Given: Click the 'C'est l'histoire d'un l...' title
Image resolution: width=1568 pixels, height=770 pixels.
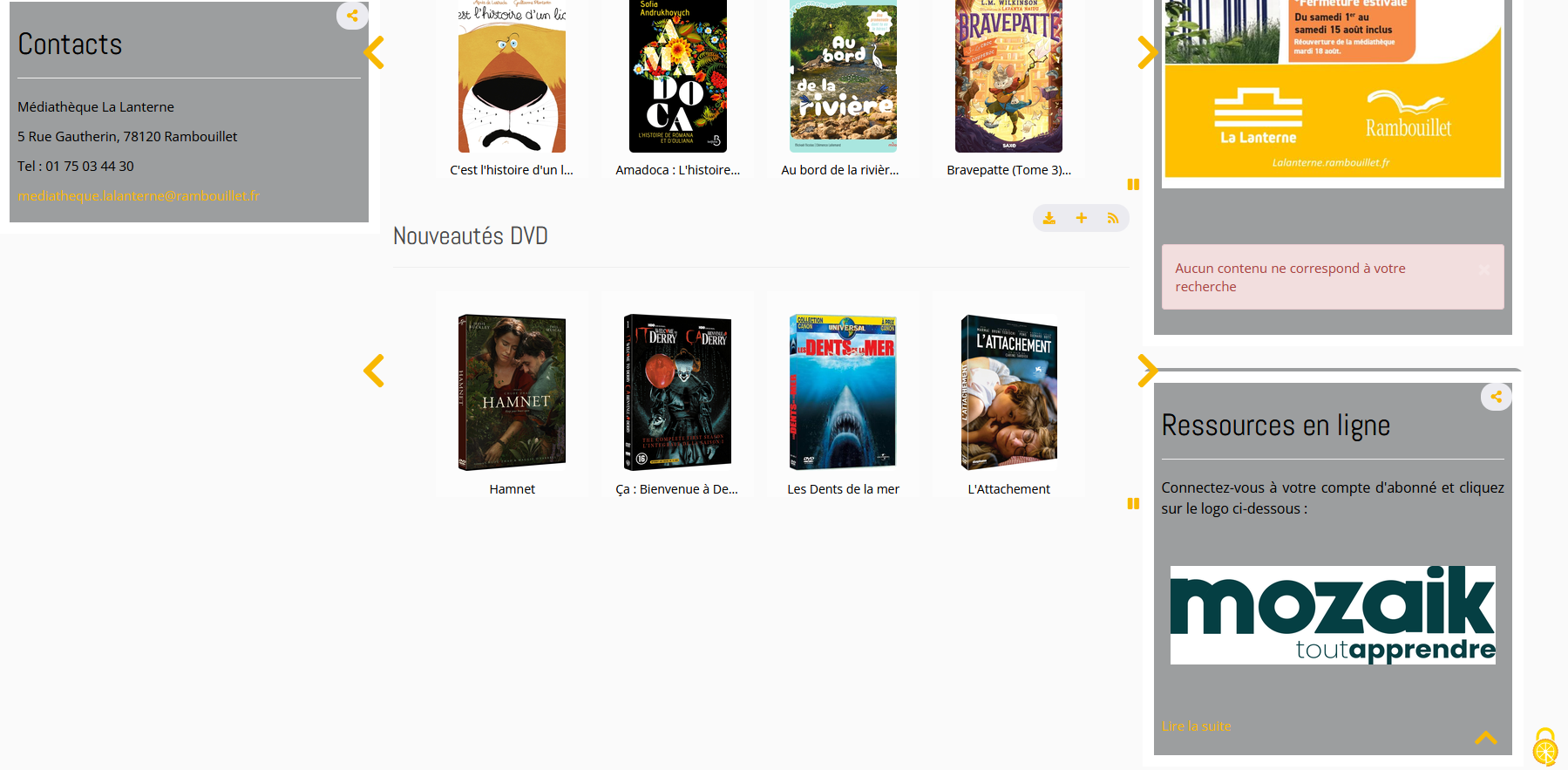Looking at the screenshot, I should click(x=512, y=170).
